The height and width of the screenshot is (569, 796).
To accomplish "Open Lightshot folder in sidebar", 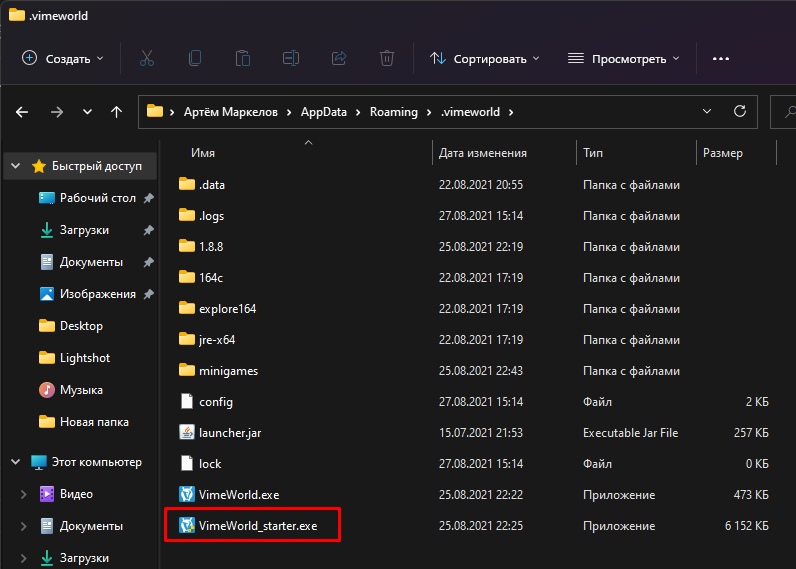I will coord(85,358).
